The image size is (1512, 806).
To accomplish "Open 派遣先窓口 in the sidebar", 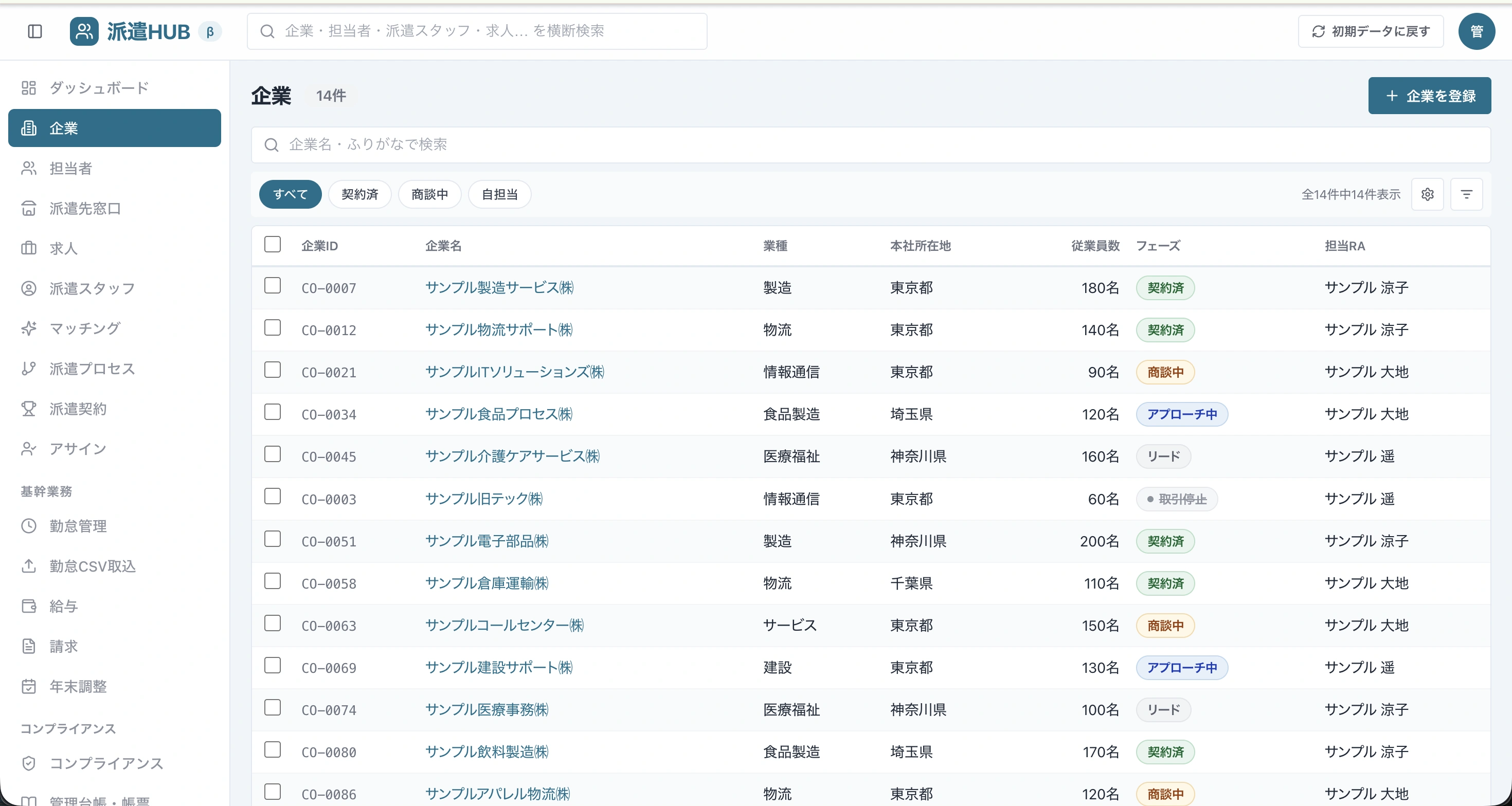I will (115, 208).
